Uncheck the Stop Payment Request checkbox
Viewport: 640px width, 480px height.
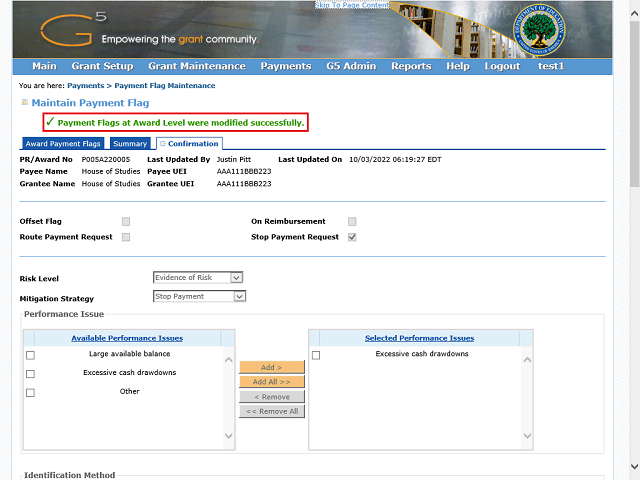352,237
